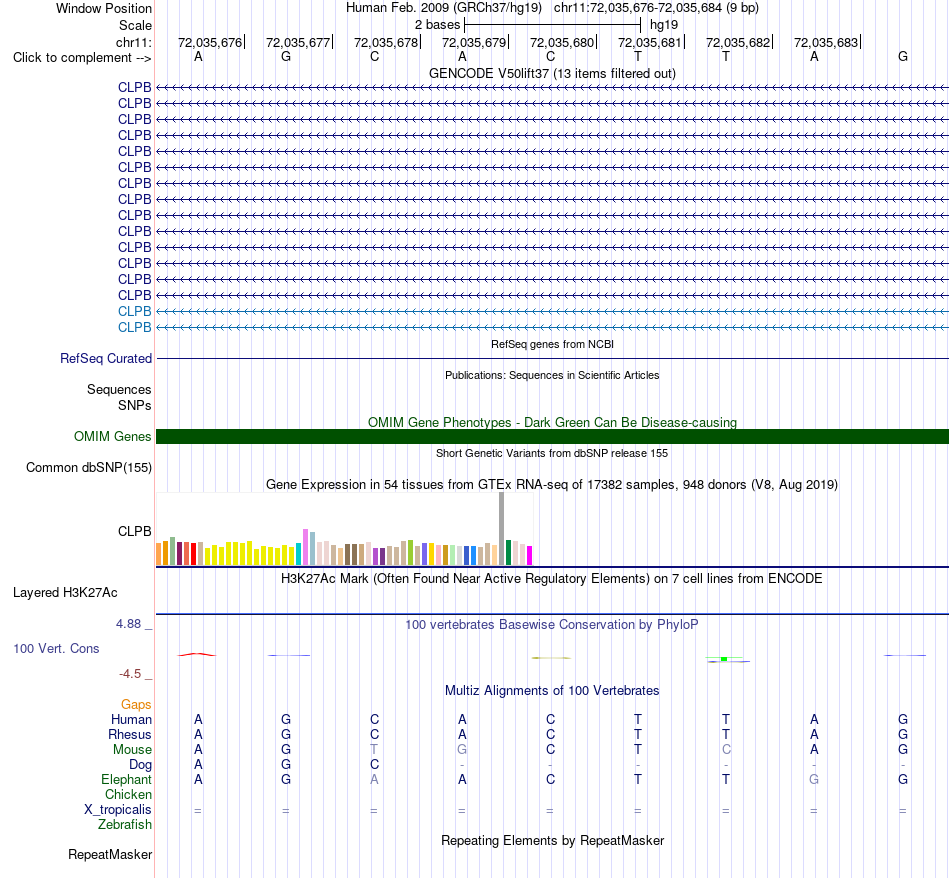Screen dimensions: 950x878
Task: Click the Mouse alignment row label
Action: pyautogui.click(x=132, y=750)
